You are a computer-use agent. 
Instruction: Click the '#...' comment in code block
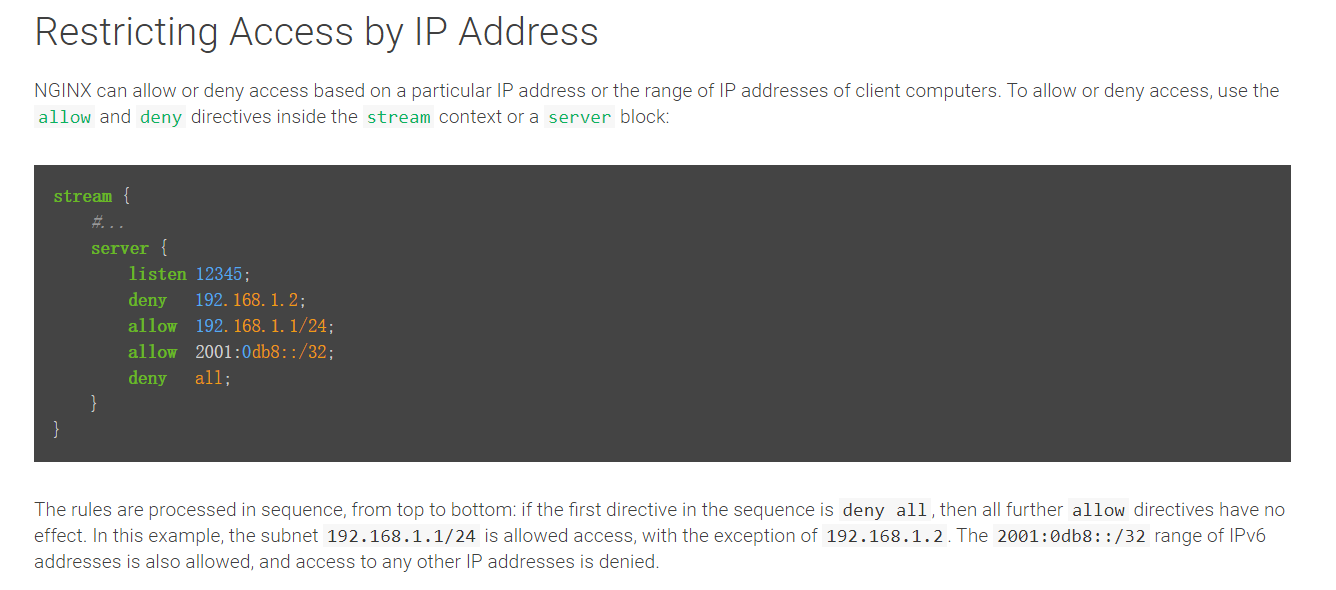[x=107, y=222]
